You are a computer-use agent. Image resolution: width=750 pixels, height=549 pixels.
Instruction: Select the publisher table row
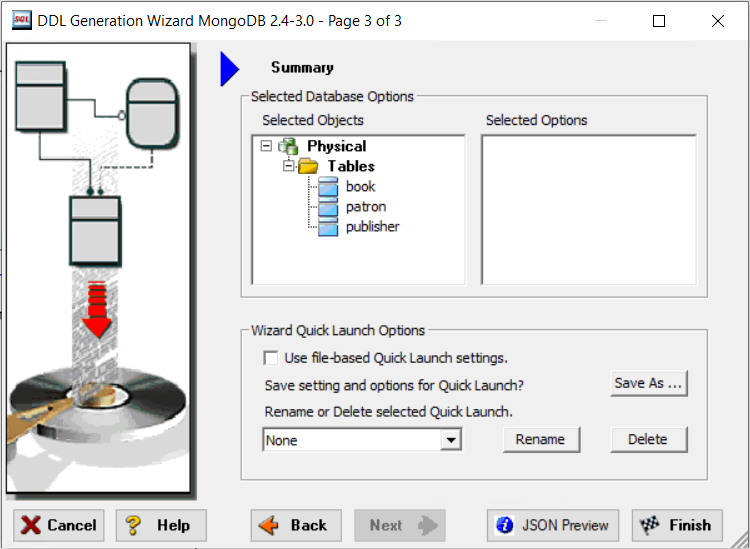[373, 227]
